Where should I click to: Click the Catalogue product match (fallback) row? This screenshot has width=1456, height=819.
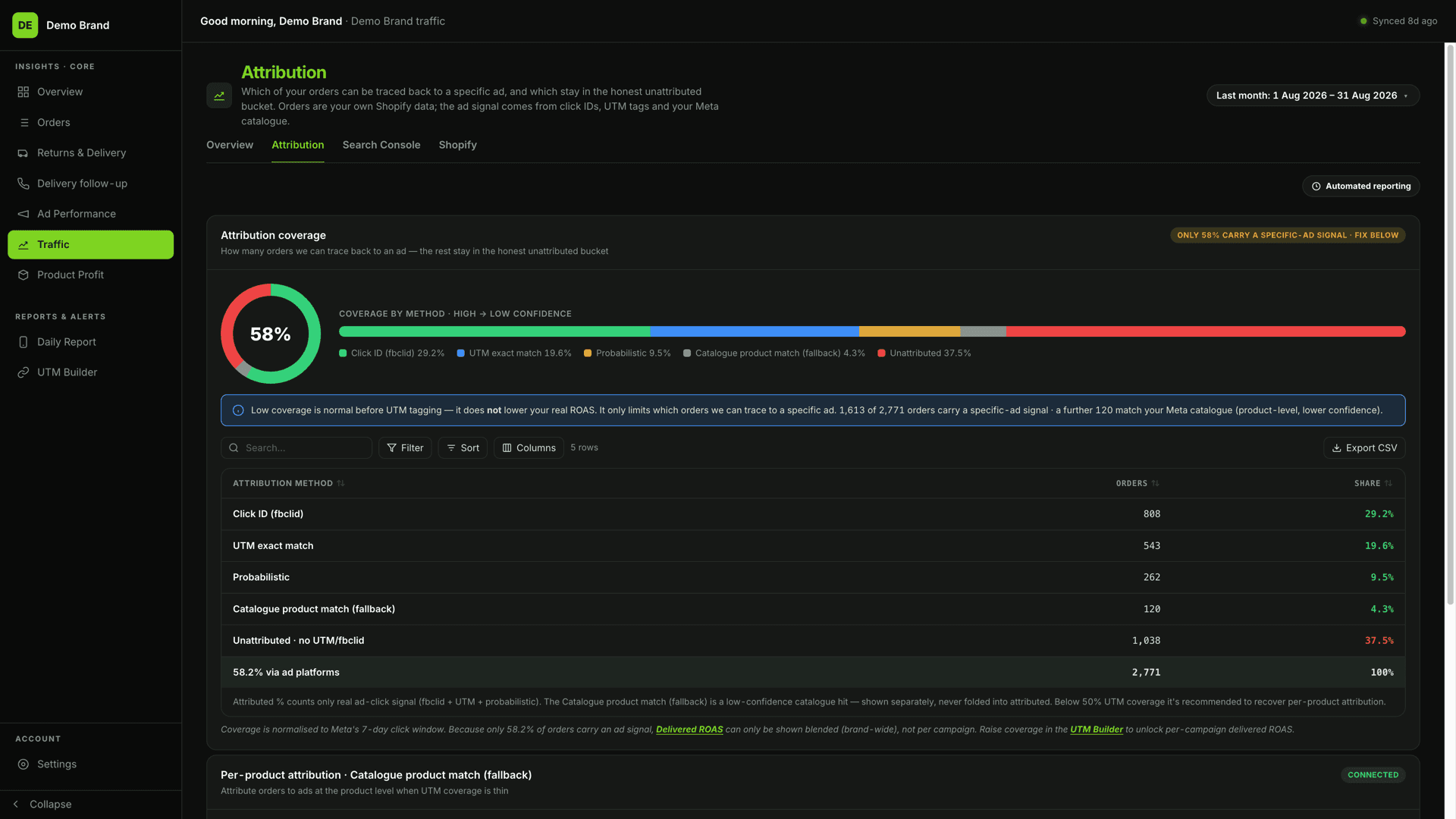coord(813,609)
